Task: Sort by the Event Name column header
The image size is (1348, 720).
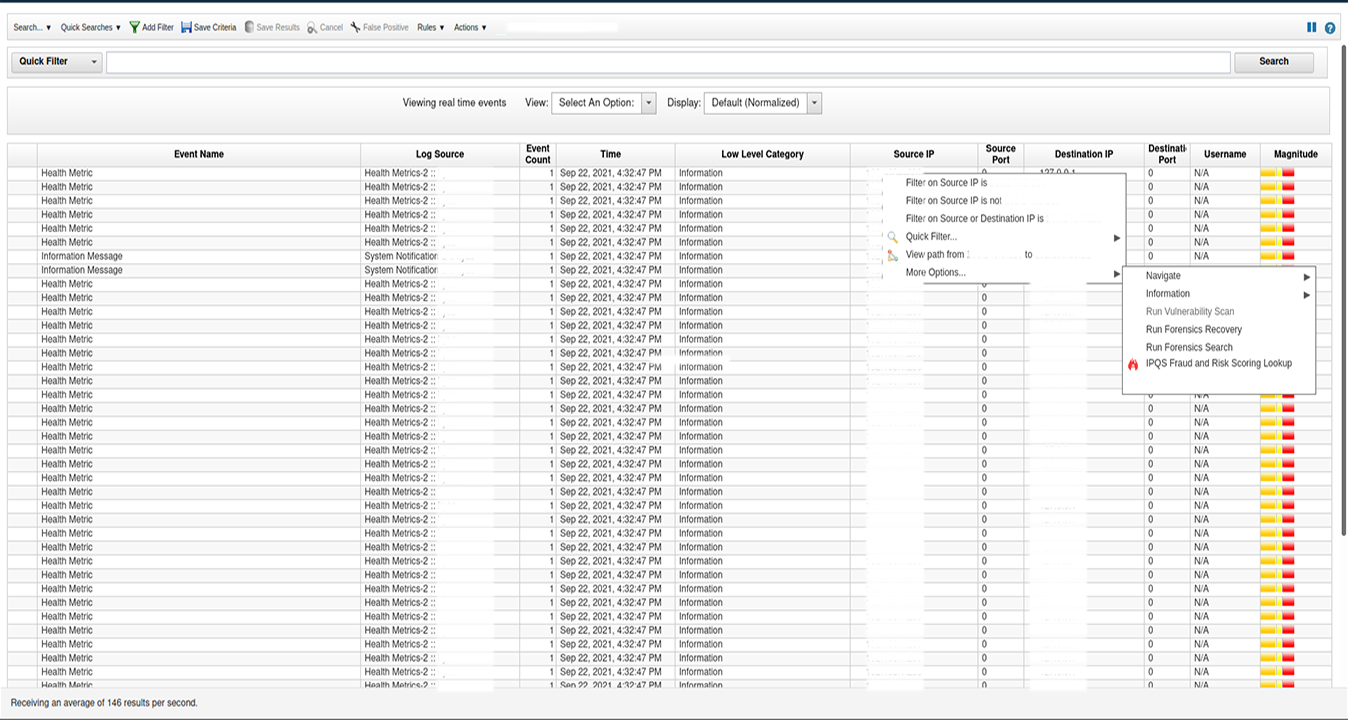Action: tap(198, 155)
